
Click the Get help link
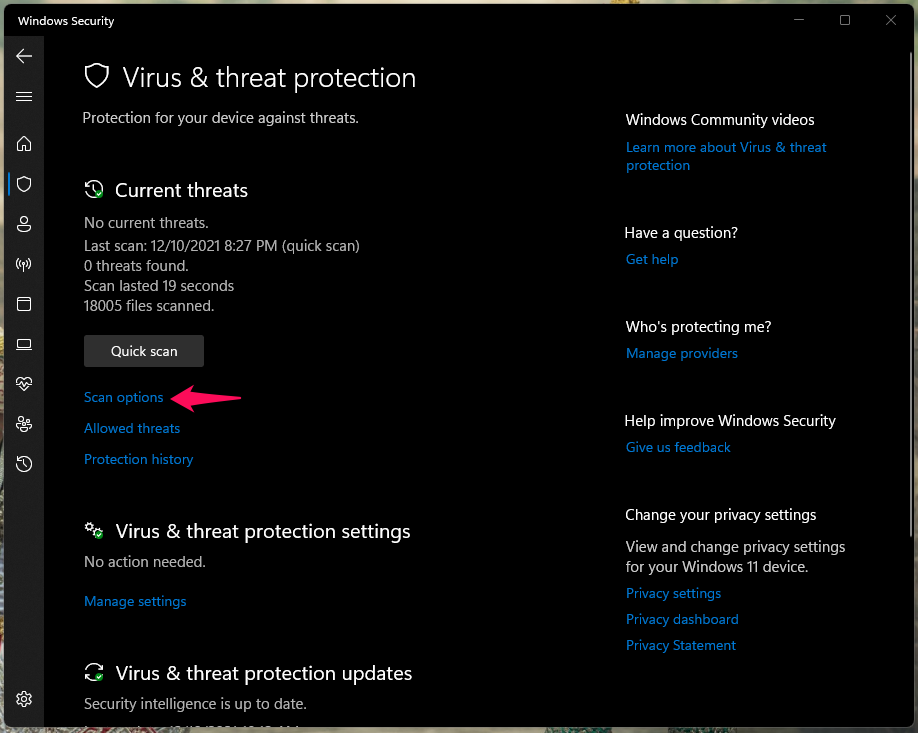tap(652, 259)
